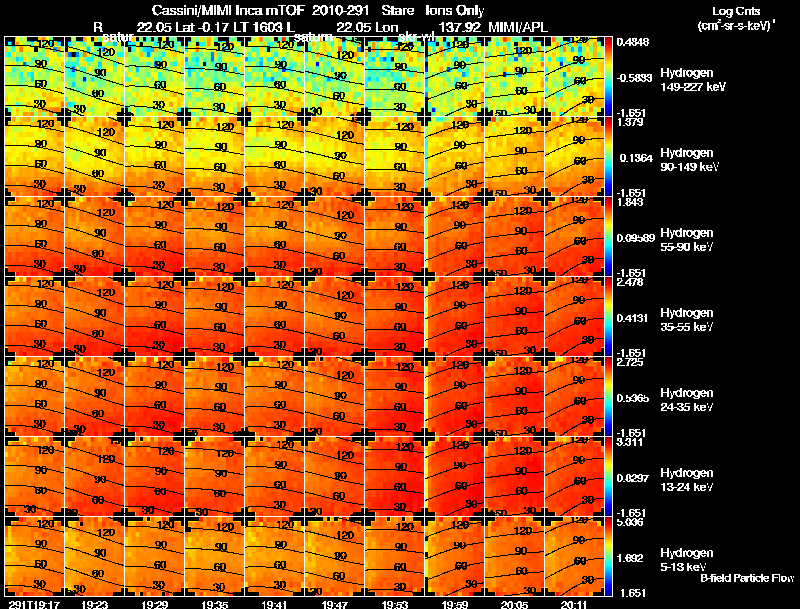Select the 149-227 keV image panel at 19:17
This screenshot has width=800, height=609.
[35, 77]
